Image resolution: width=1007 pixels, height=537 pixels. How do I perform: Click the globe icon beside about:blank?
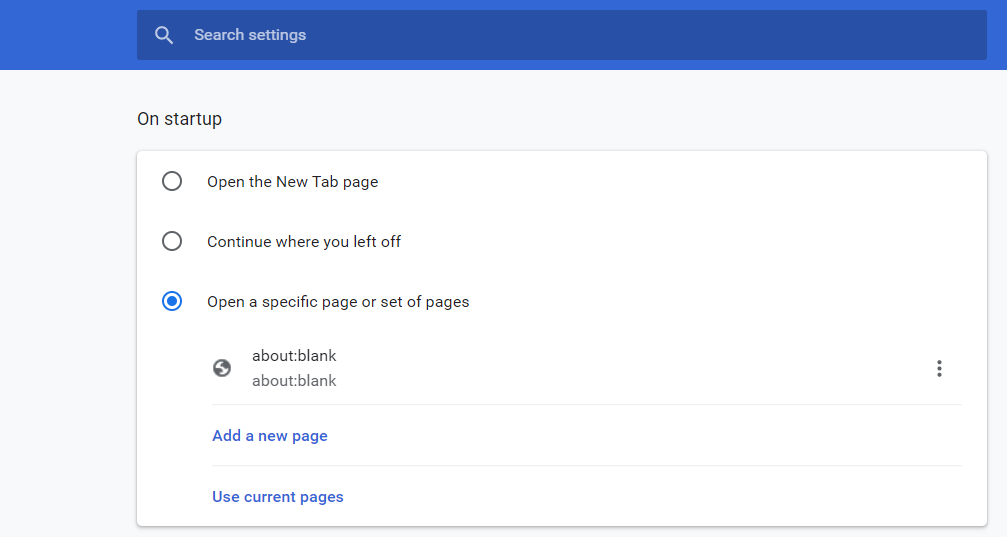[222, 368]
